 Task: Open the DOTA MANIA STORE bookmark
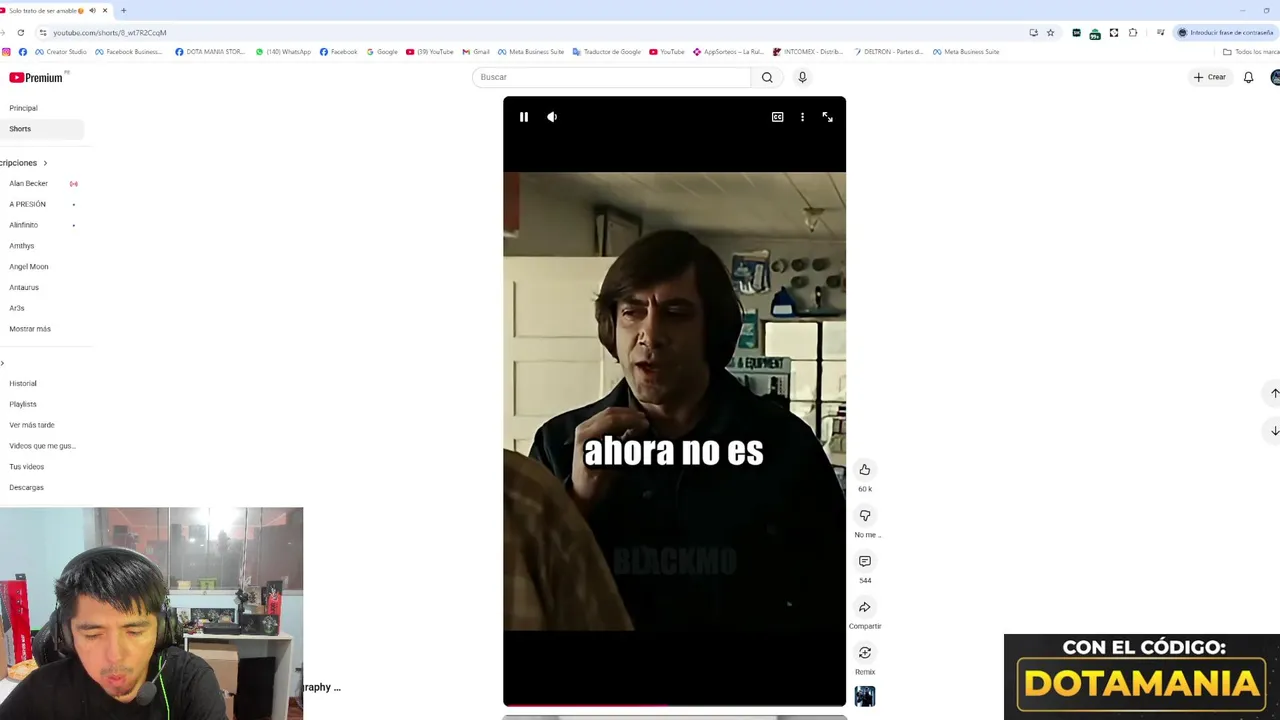click(209, 52)
